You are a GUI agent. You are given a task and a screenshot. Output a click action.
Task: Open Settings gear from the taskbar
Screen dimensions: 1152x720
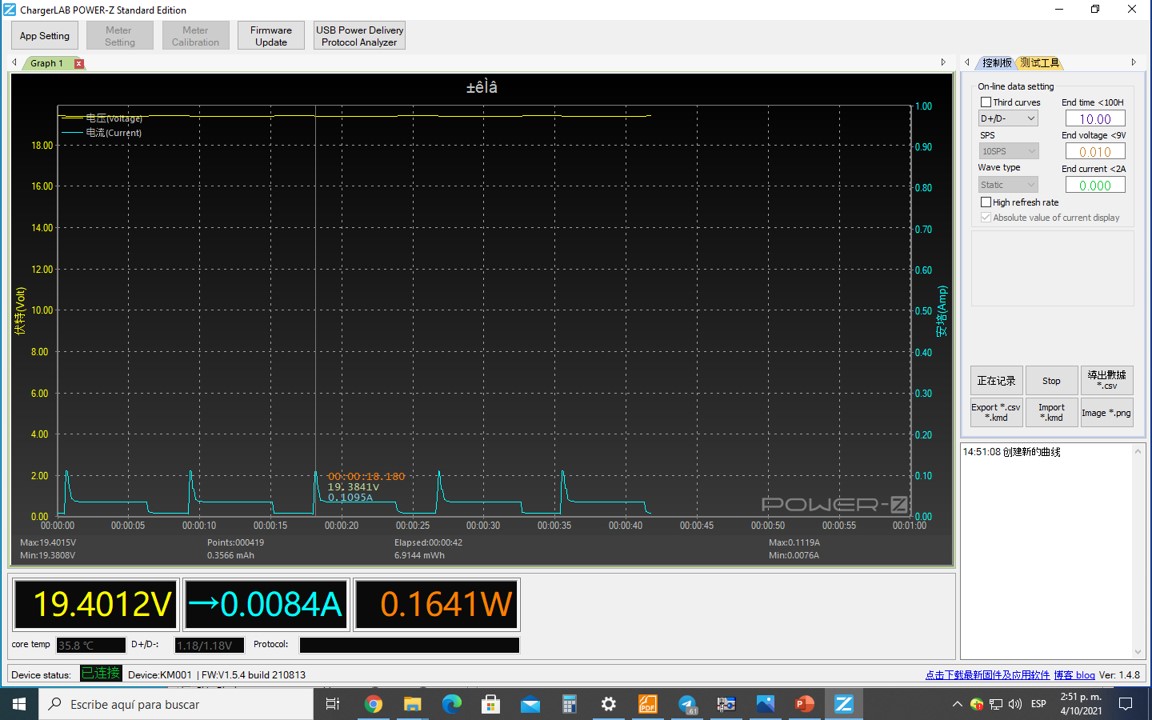coord(608,704)
